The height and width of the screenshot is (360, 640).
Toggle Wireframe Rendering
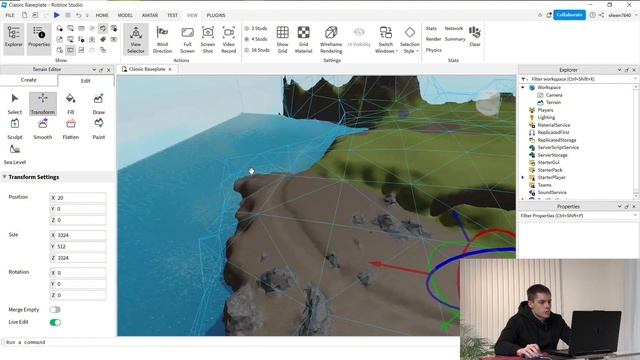tap(331, 39)
